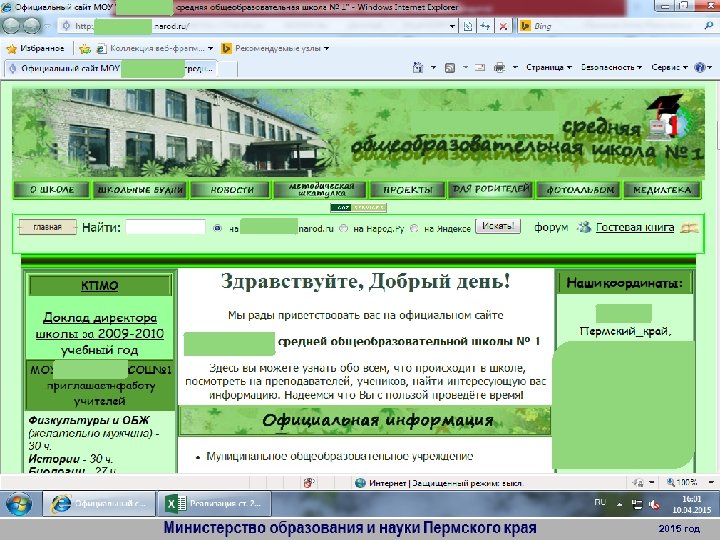Click the volume speaker tray icon
Screen dimensions: 720x540
[x=653, y=505]
